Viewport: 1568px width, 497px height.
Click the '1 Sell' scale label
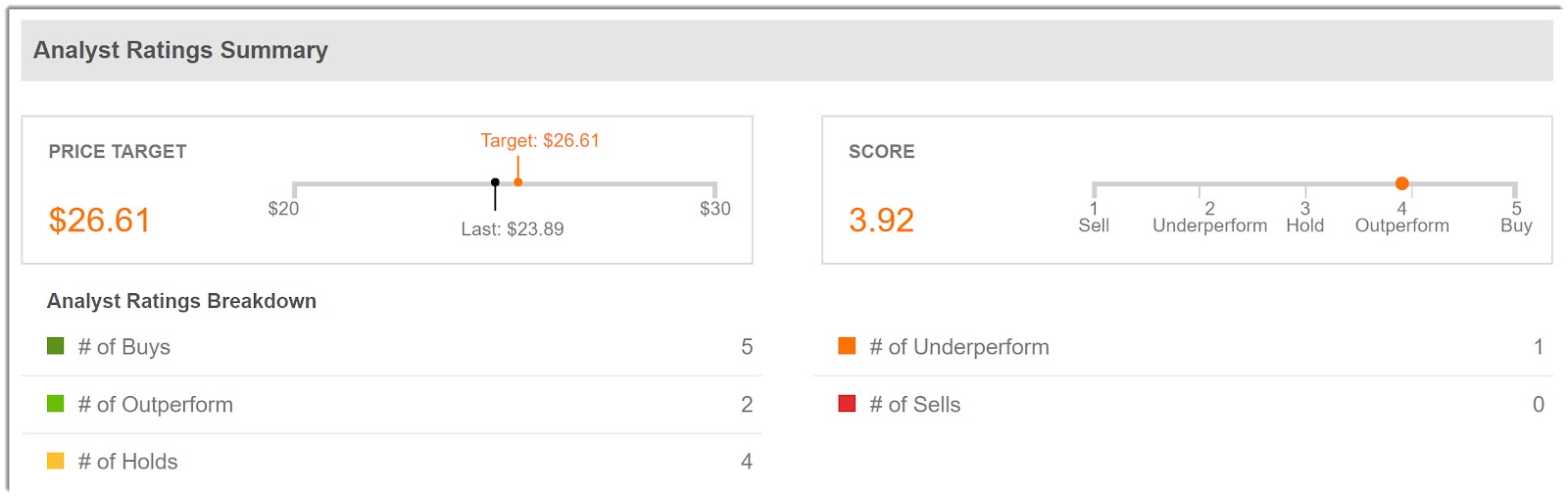coord(1094,218)
